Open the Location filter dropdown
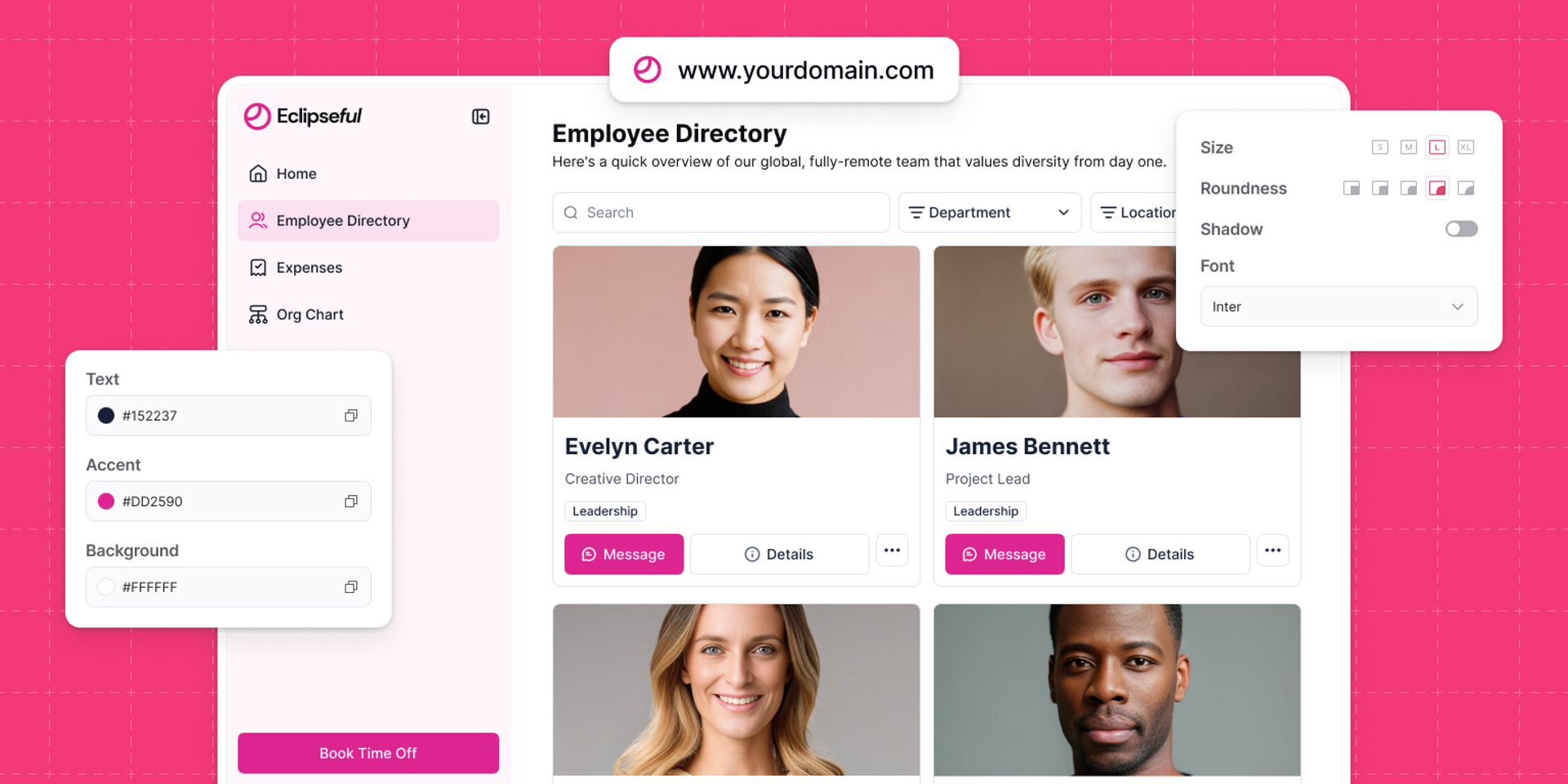Viewport: 1568px width, 784px height. (x=1134, y=212)
